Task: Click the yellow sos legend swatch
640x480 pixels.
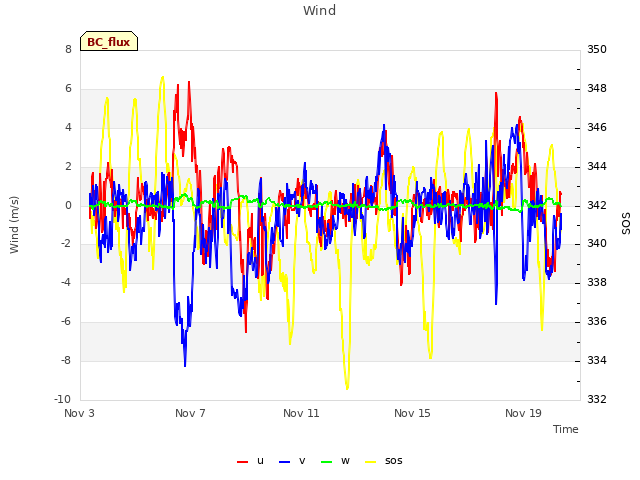Action: coord(371,462)
